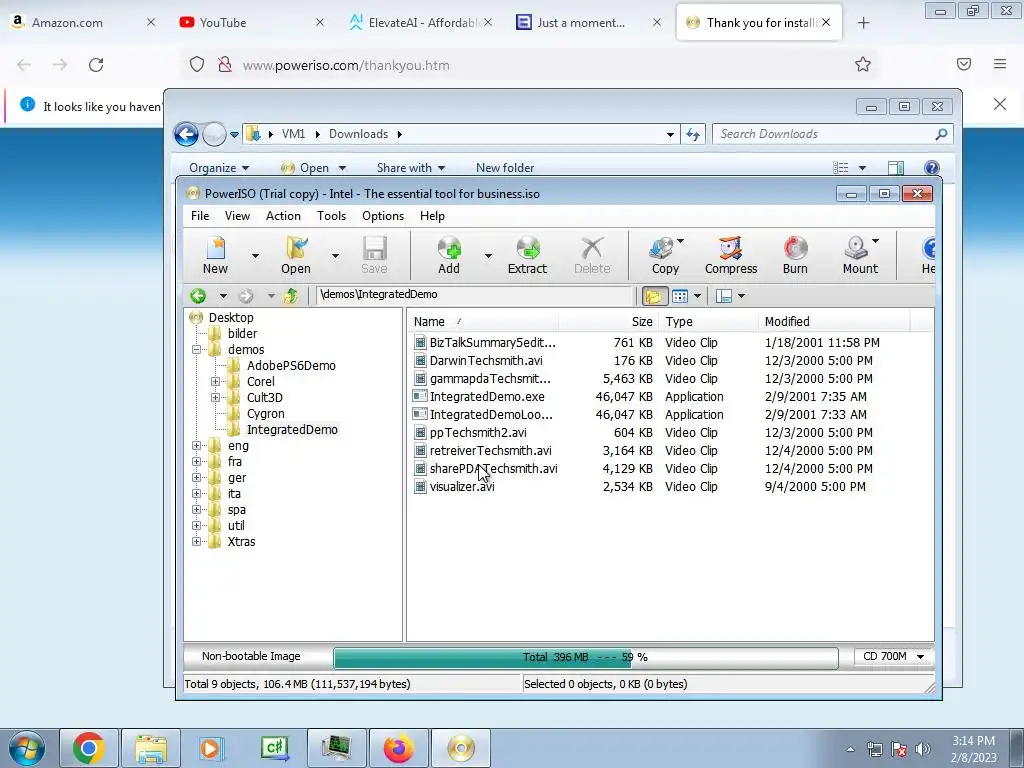
Task: Expand the Xtras folder tree node
Action: click(x=196, y=541)
